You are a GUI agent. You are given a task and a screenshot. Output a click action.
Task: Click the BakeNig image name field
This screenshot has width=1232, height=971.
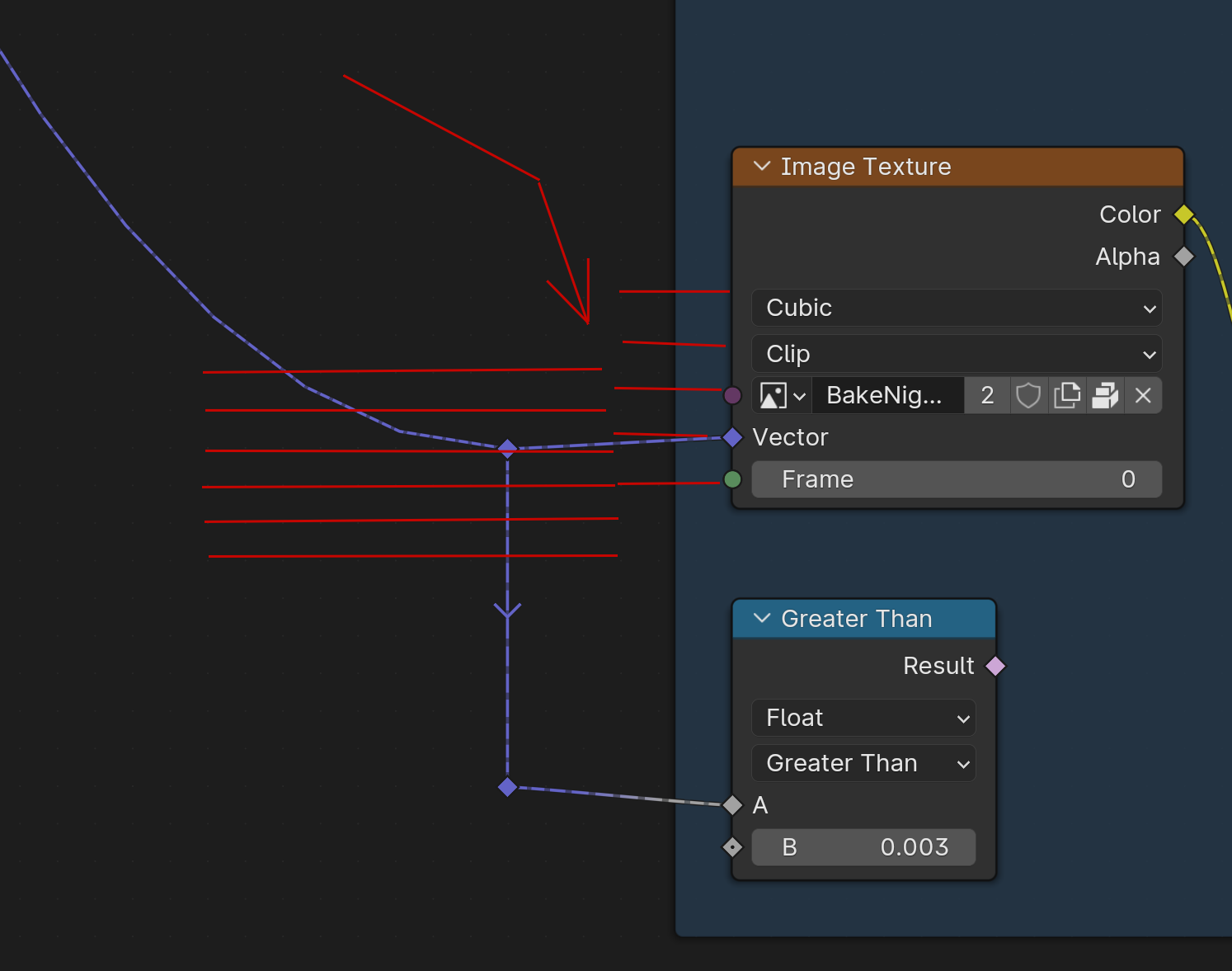[x=888, y=396]
